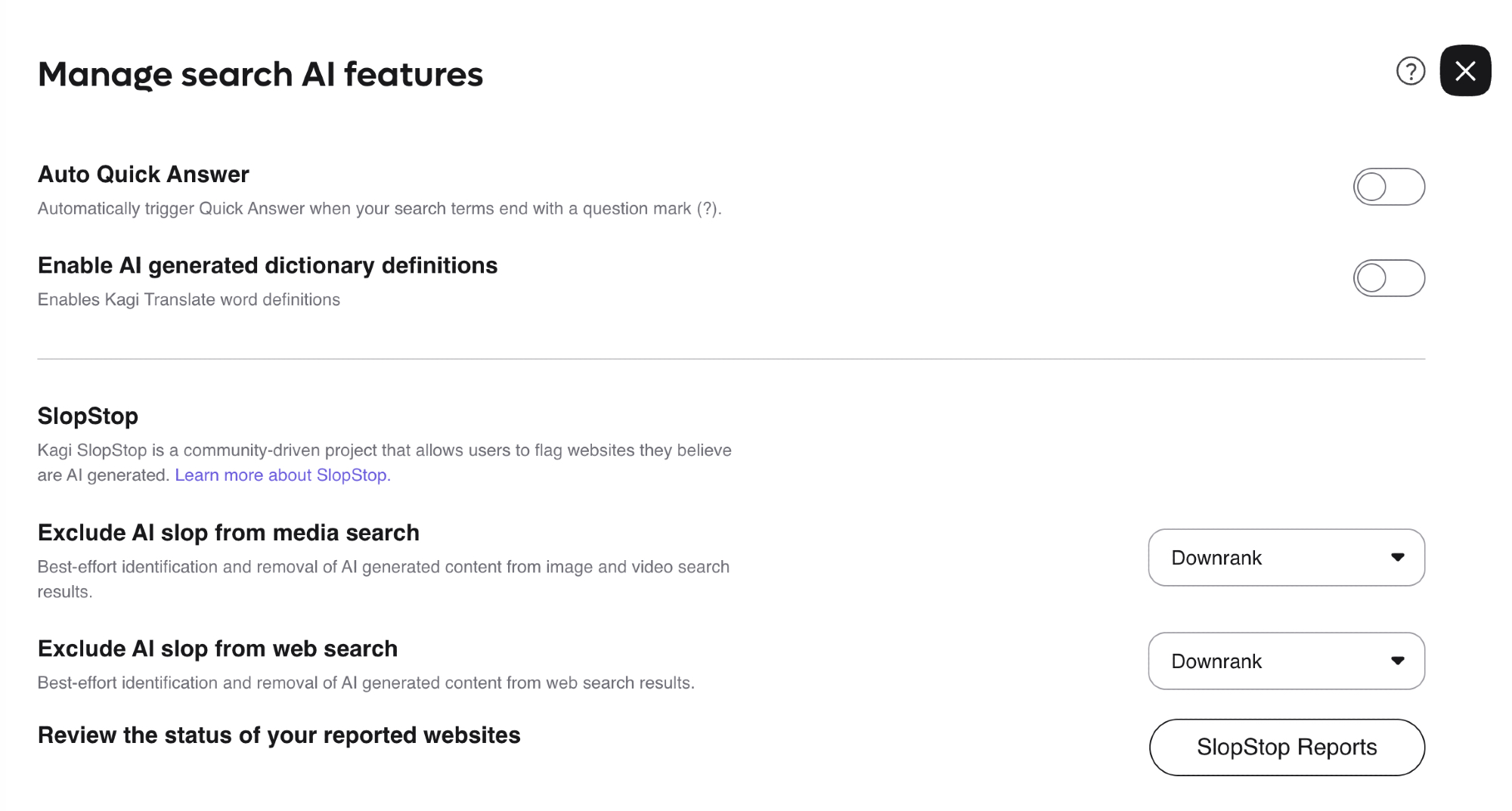Click Exclude AI slop from media search heading
The width and height of the screenshot is (1512, 811).
pos(228,533)
